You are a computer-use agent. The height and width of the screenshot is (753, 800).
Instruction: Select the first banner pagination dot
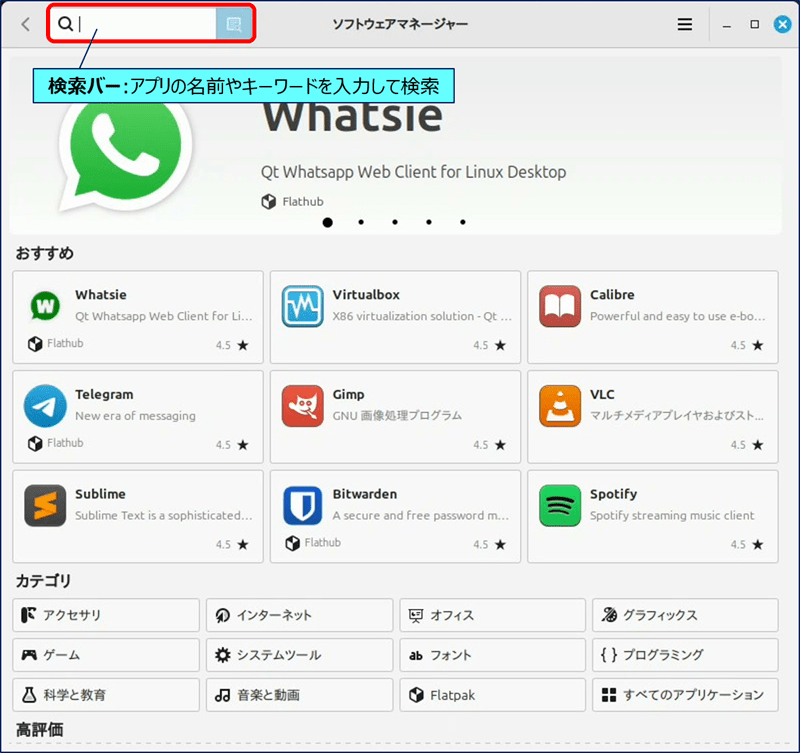coord(328,222)
